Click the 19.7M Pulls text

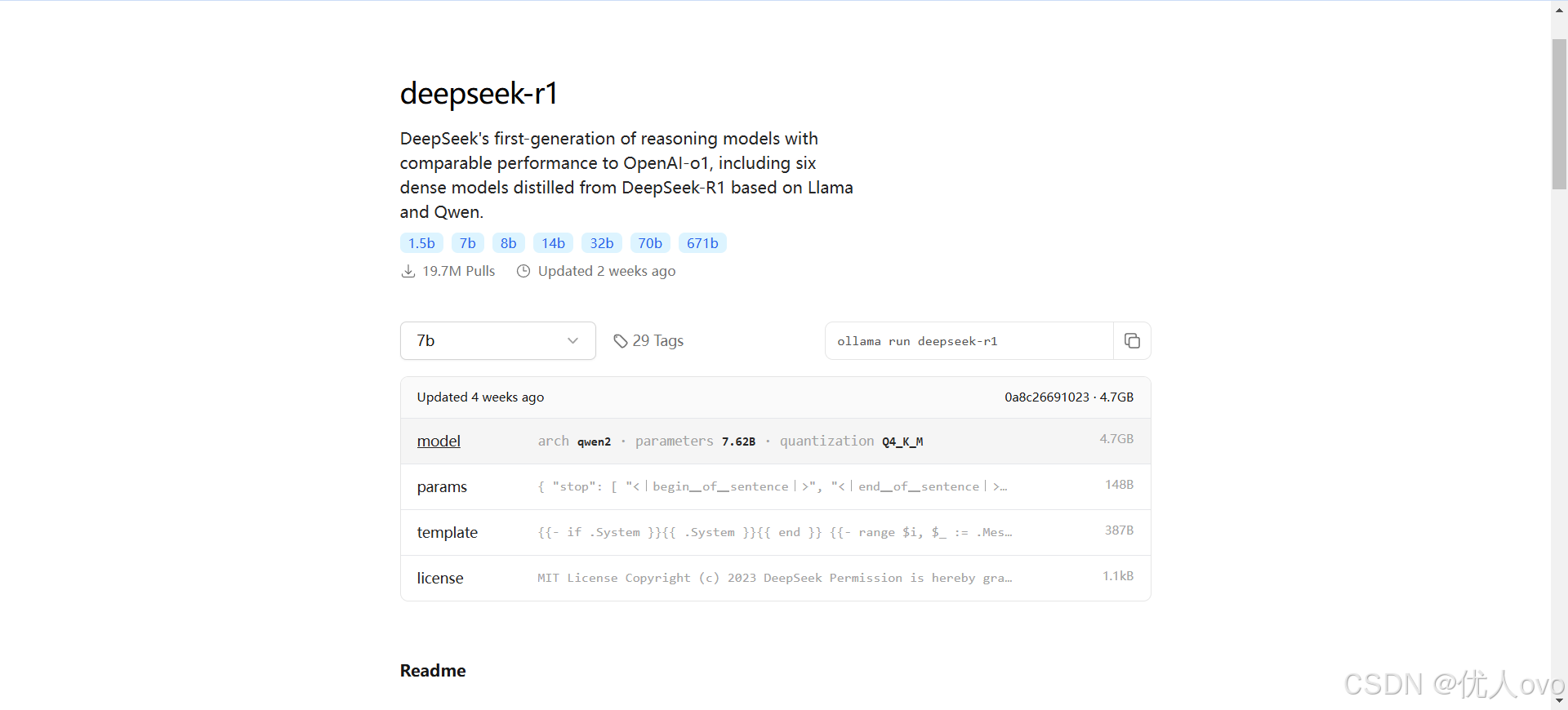point(458,271)
